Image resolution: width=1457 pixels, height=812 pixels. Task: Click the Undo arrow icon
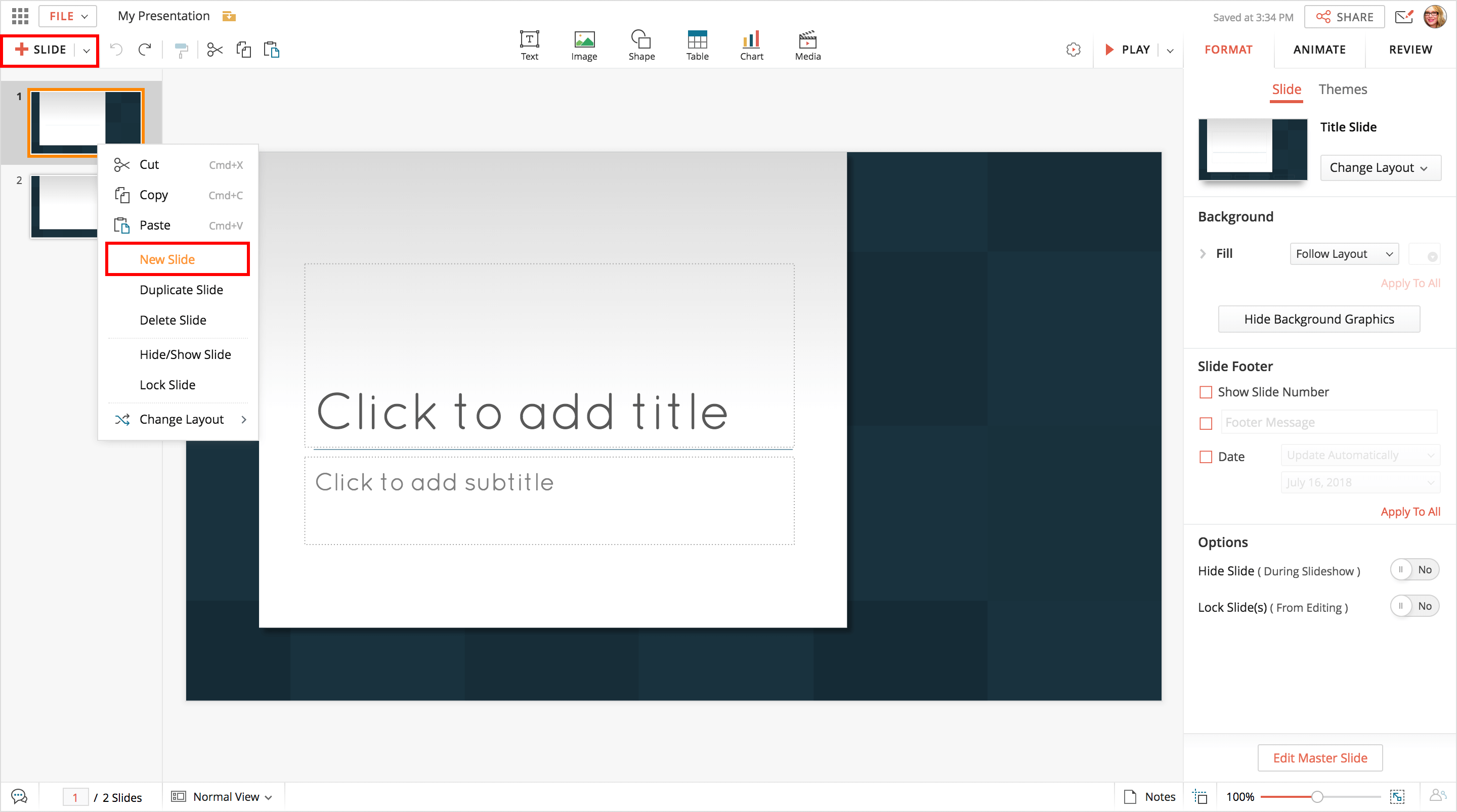[x=116, y=50]
